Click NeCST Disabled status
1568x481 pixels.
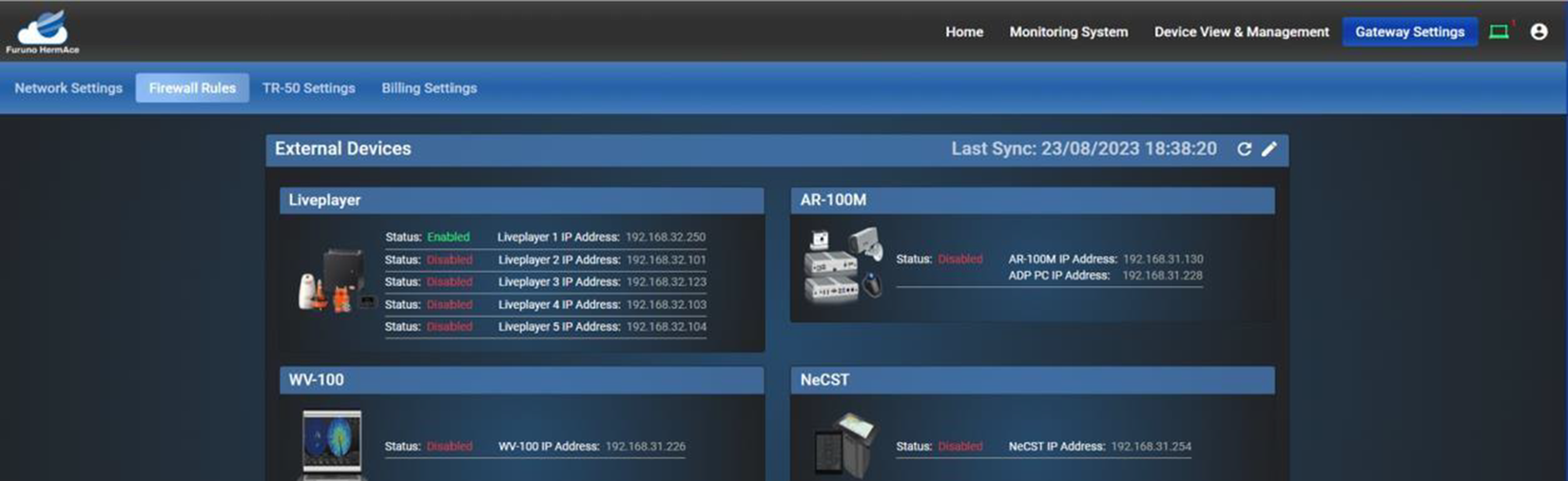pyautogui.click(x=960, y=446)
